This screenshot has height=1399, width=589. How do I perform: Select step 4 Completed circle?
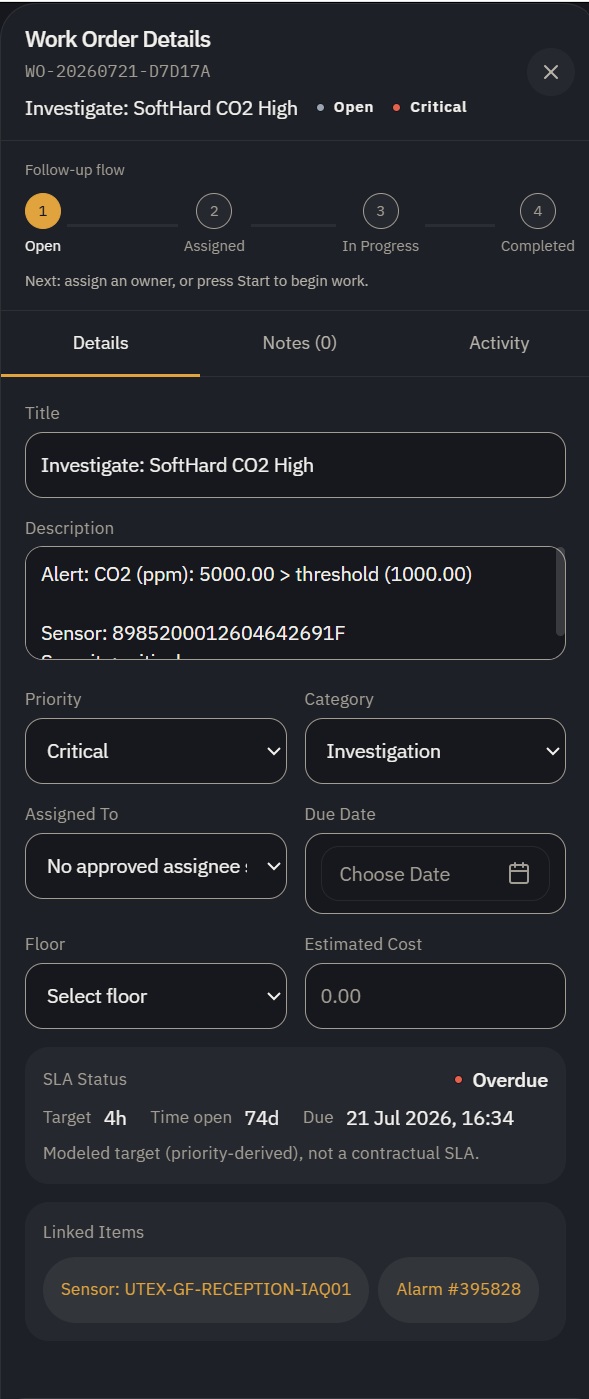(538, 211)
